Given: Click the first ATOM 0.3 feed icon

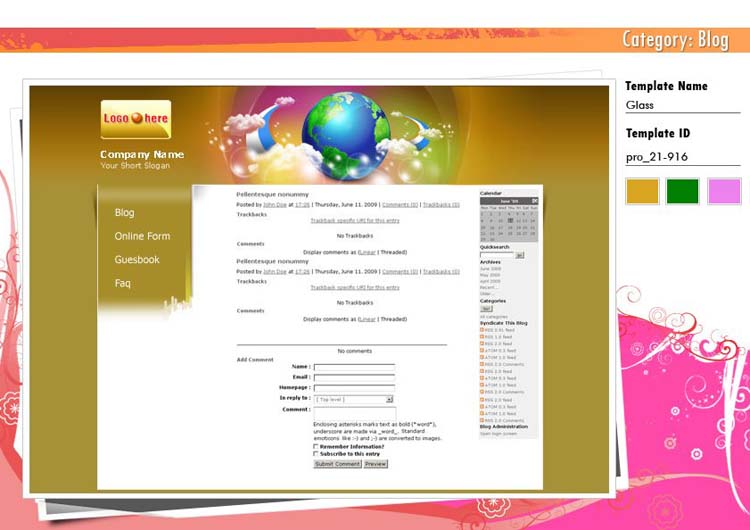Looking at the screenshot, I should pos(482,350).
